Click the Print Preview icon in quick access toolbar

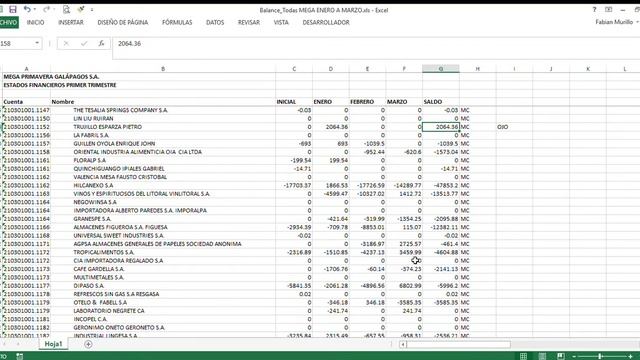tap(66, 9)
